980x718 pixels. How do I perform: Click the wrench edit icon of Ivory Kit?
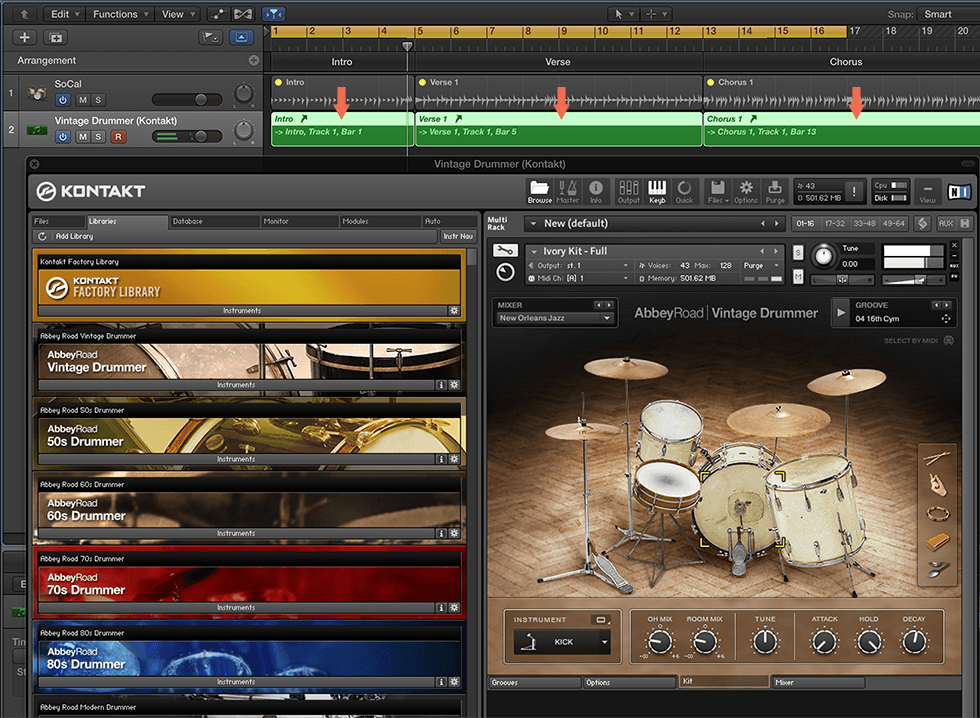(505, 251)
